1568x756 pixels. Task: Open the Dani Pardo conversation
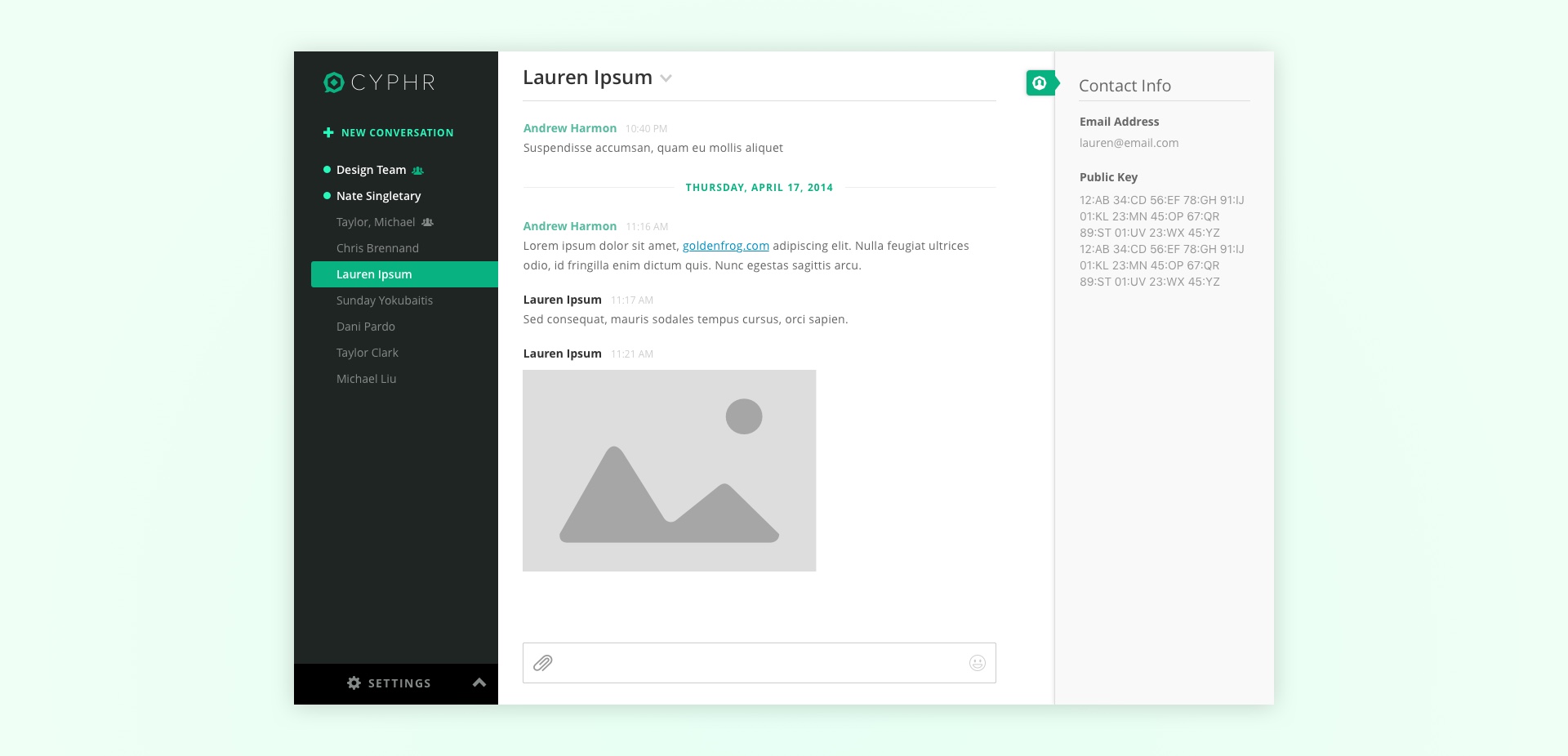click(366, 327)
